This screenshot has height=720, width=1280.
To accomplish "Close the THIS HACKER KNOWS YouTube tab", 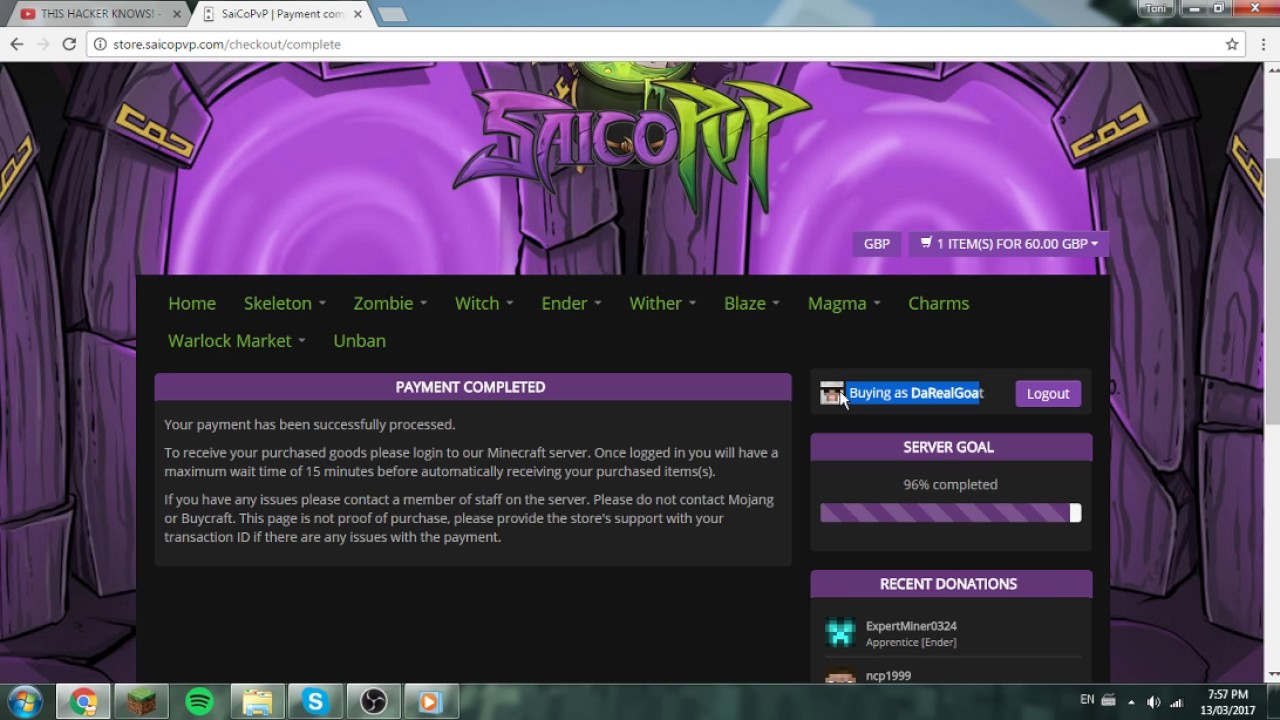I will [x=178, y=14].
